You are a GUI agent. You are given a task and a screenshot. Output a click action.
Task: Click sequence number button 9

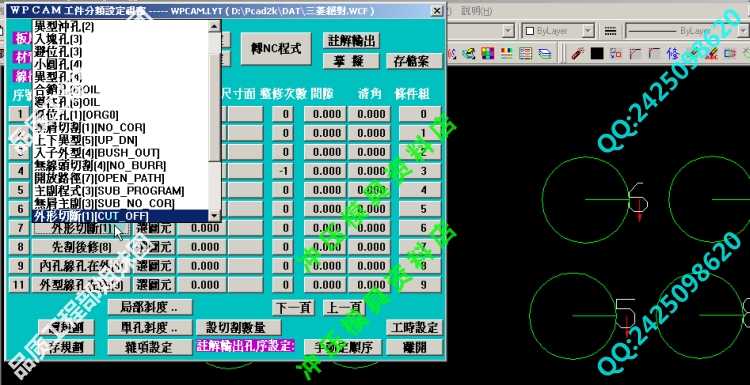pos(19,266)
